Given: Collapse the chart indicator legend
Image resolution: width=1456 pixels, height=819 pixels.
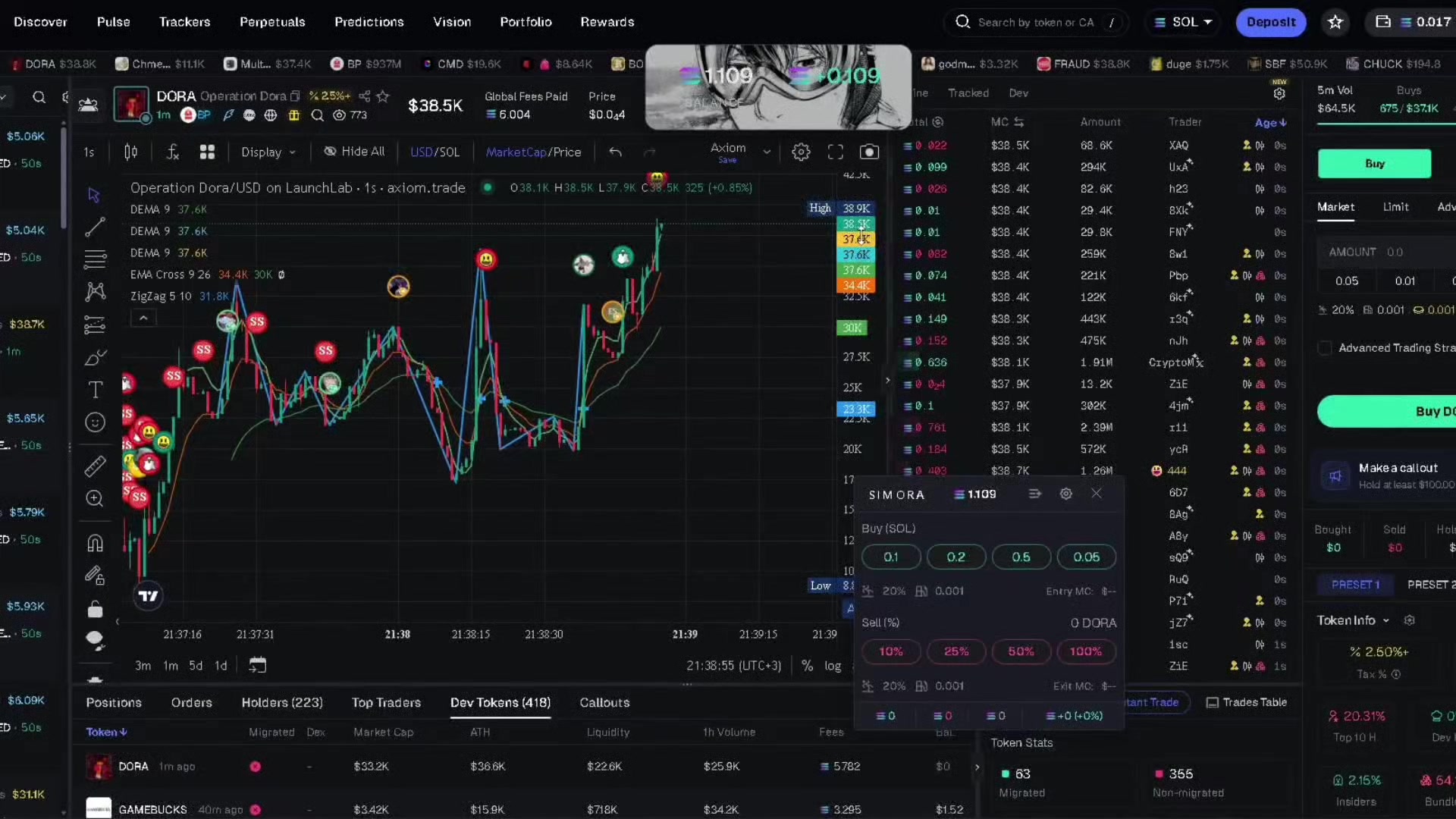Looking at the screenshot, I should coord(143,318).
